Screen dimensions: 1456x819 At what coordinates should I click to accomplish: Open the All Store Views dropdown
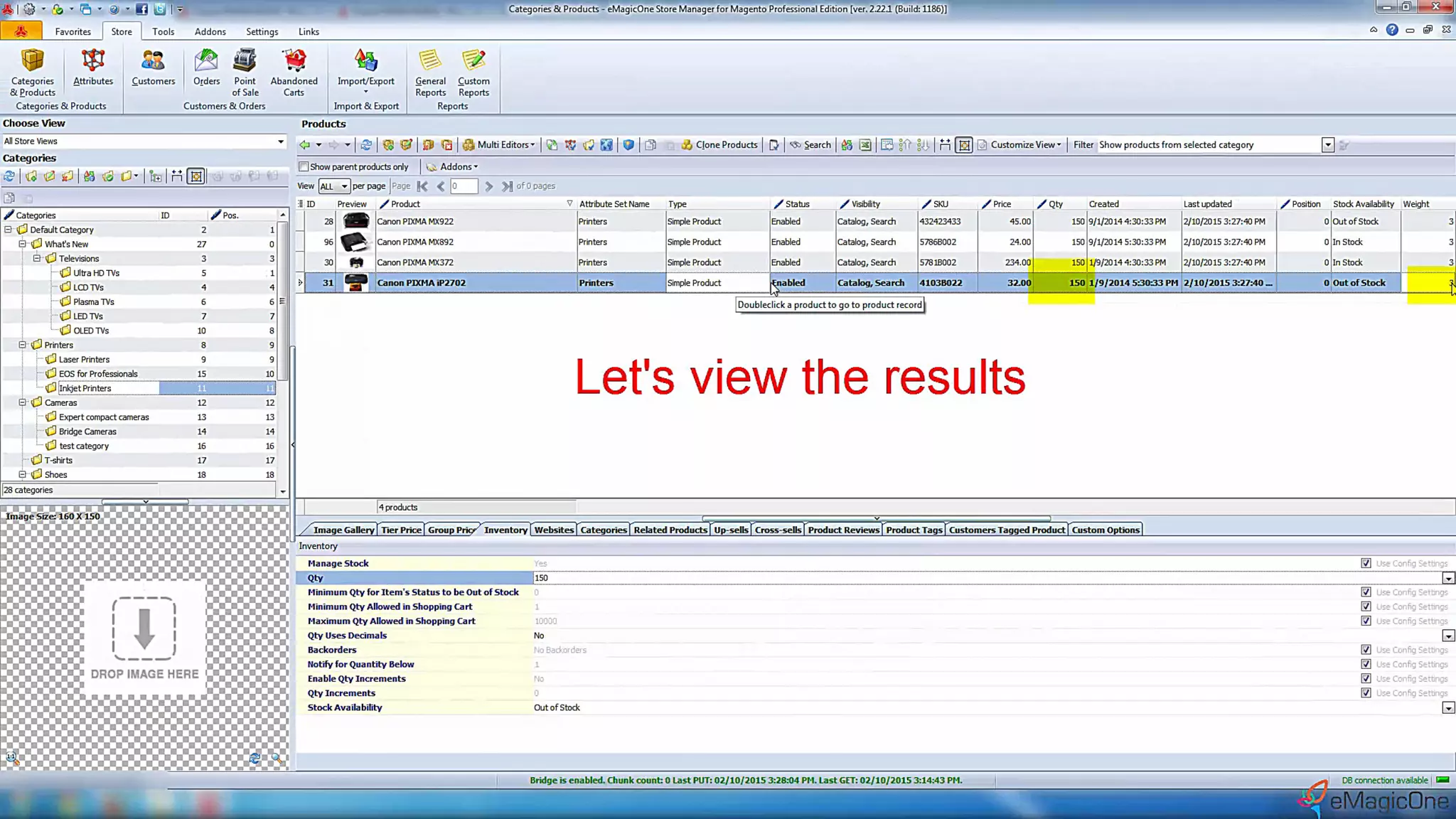point(280,141)
